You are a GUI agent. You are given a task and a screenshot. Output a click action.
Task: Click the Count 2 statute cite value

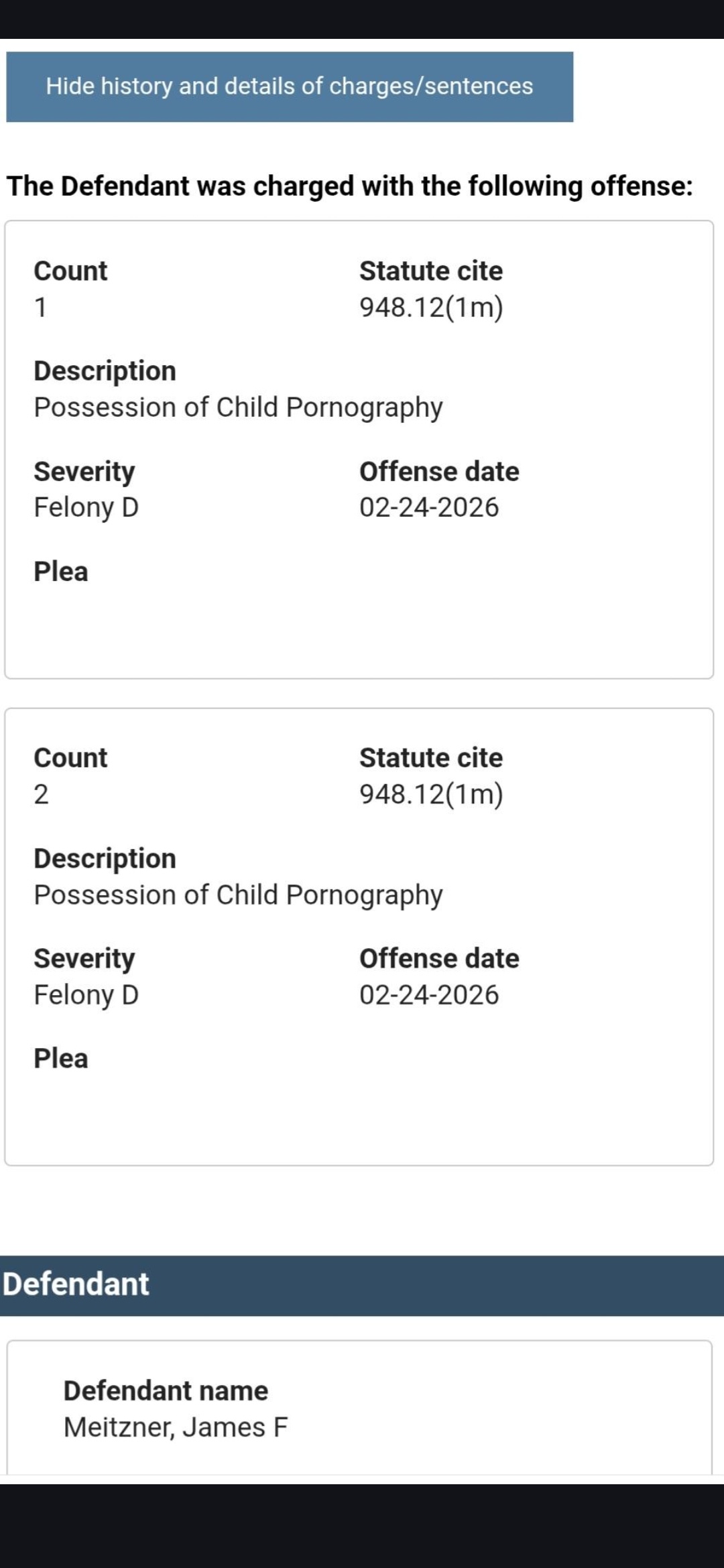click(x=431, y=794)
